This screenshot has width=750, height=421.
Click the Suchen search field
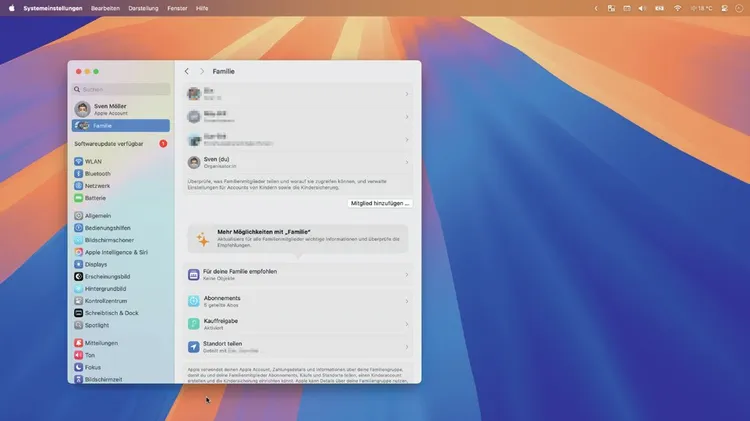click(121, 89)
